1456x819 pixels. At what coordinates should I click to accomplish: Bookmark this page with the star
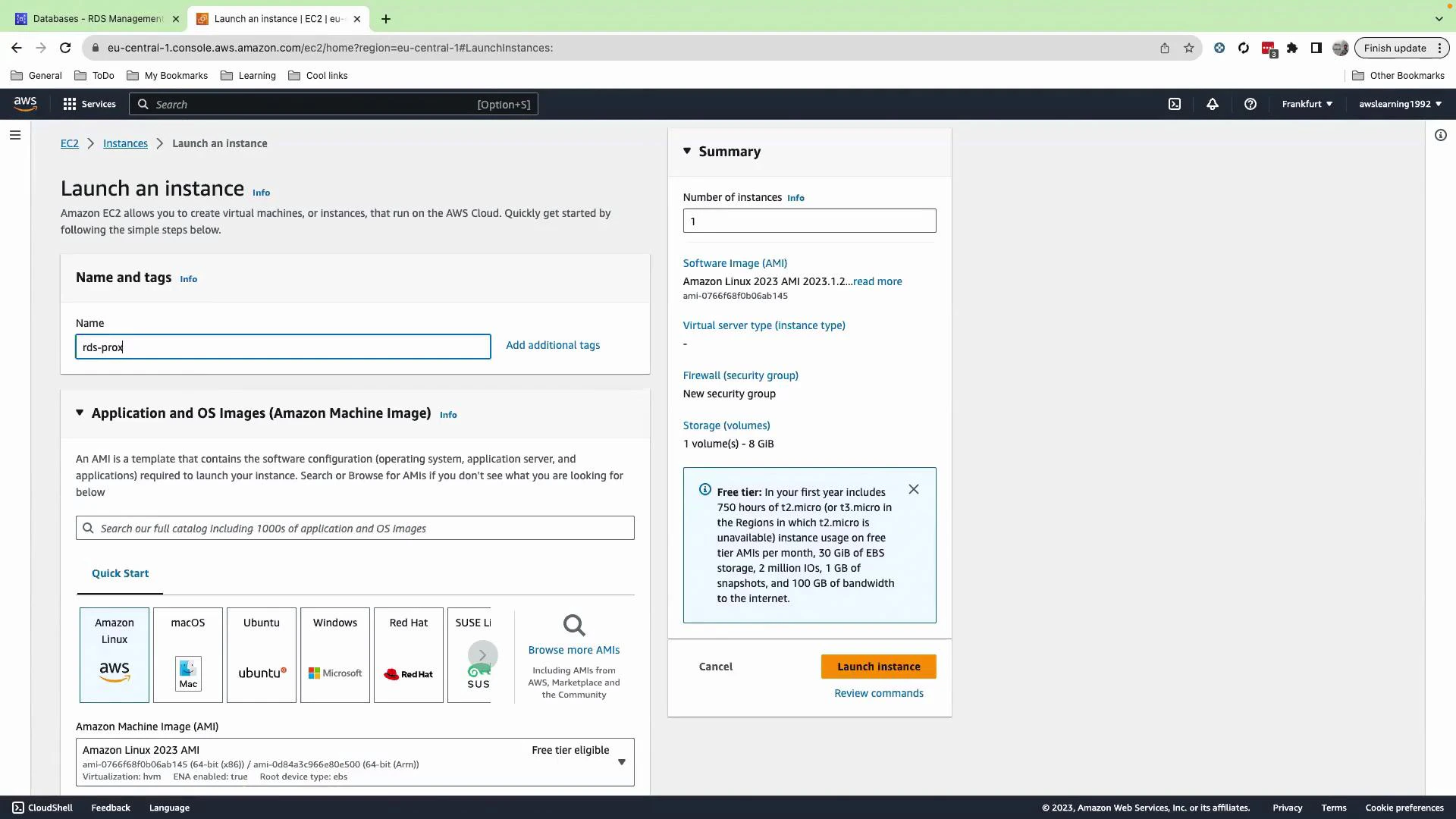pyautogui.click(x=1189, y=48)
